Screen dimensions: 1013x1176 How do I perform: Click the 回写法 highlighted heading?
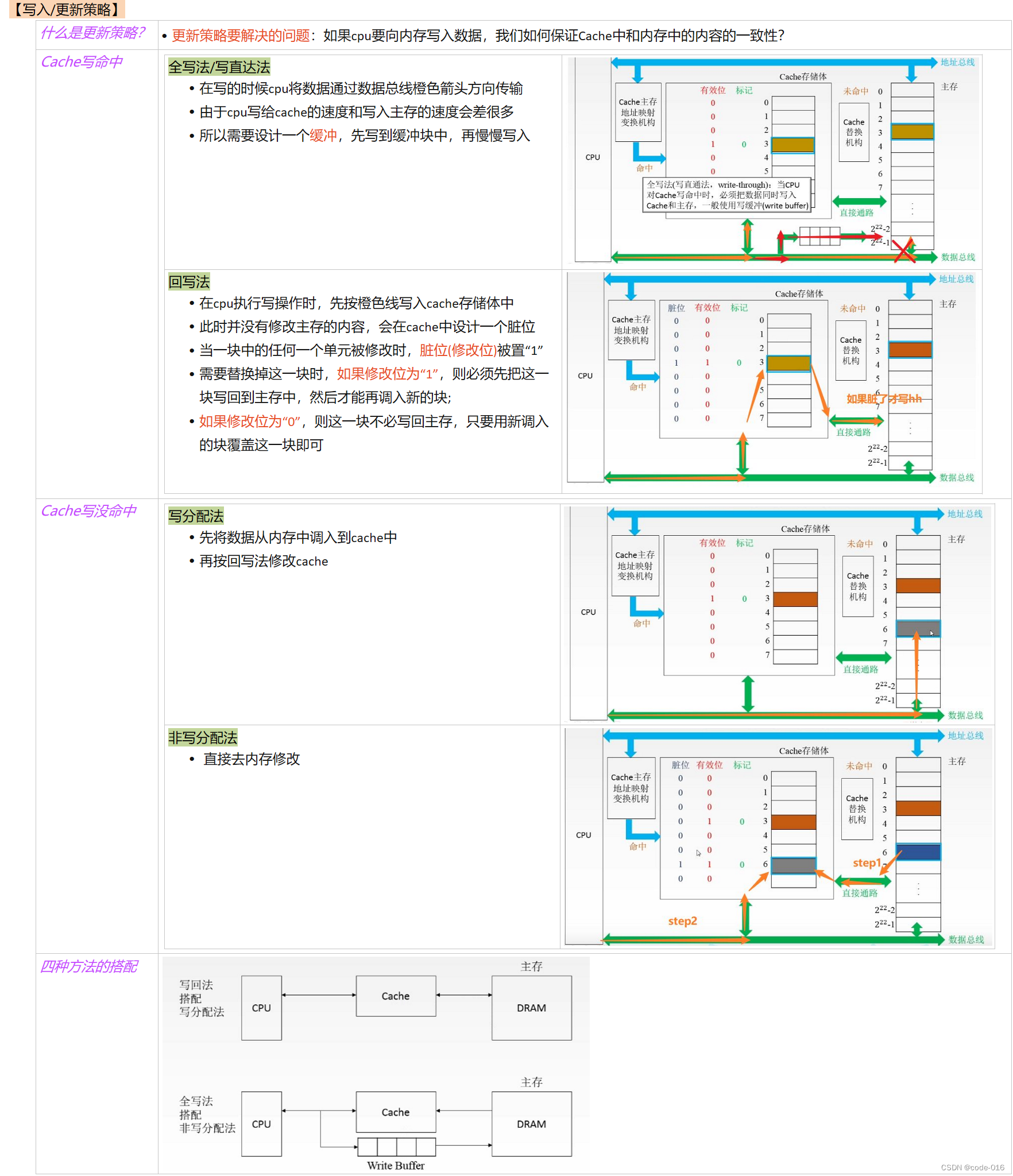click(x=189, y=282)
